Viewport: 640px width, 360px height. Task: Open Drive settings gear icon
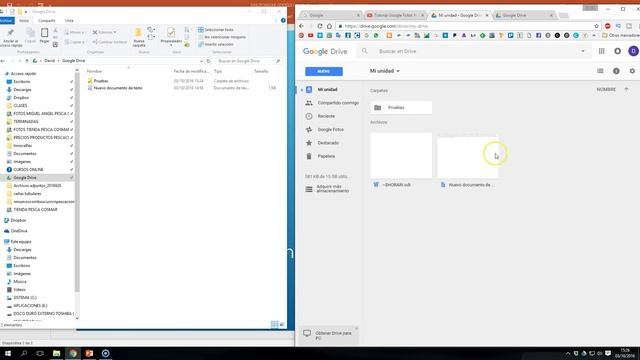[632, 71]
